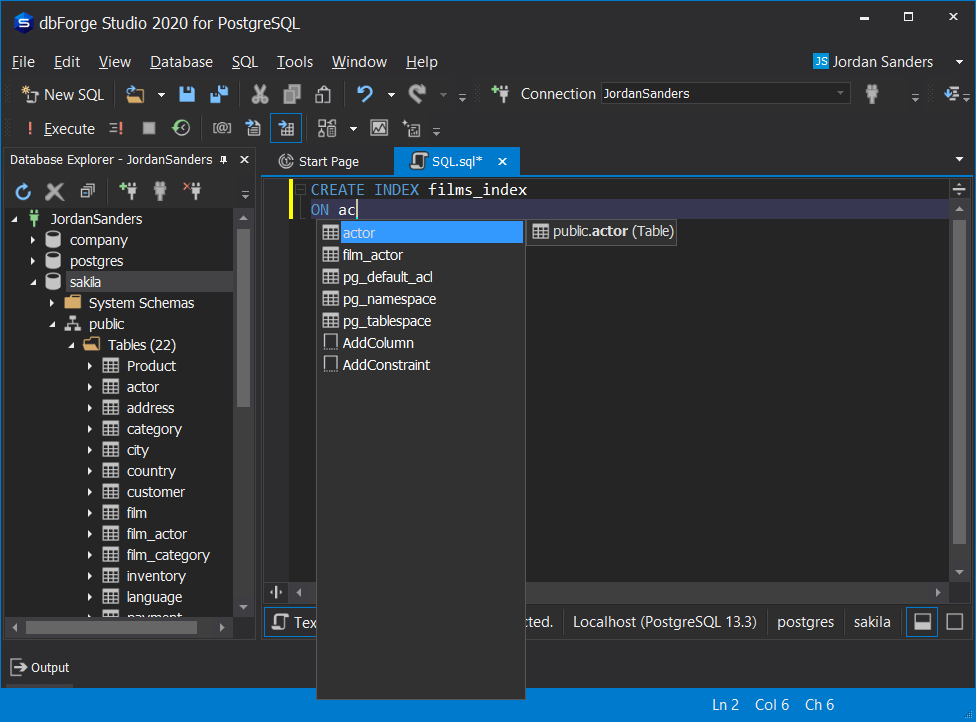Click the Database Explorer vertical scrollbar
This screenshot has width=976, height=722.
click(243, 317)
